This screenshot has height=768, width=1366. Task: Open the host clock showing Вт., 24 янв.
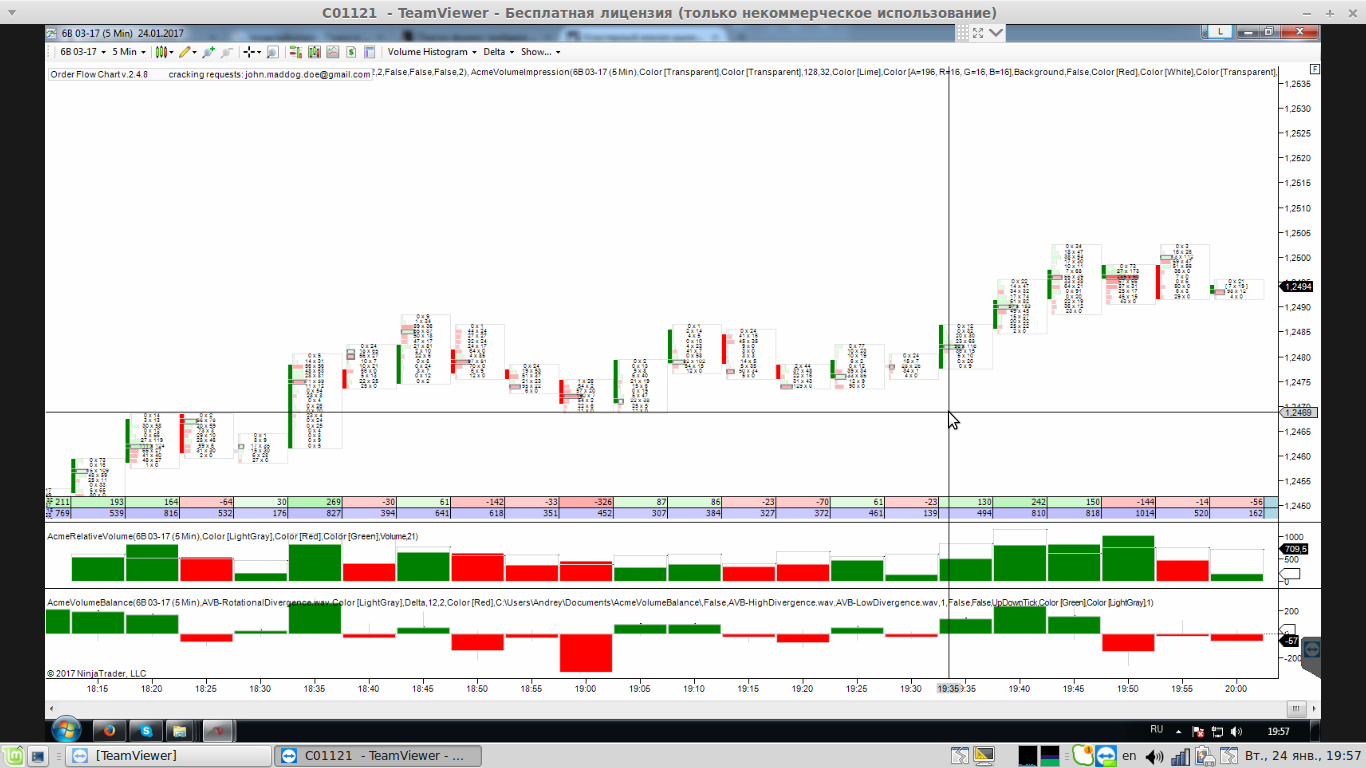(x=1302, y=756)
